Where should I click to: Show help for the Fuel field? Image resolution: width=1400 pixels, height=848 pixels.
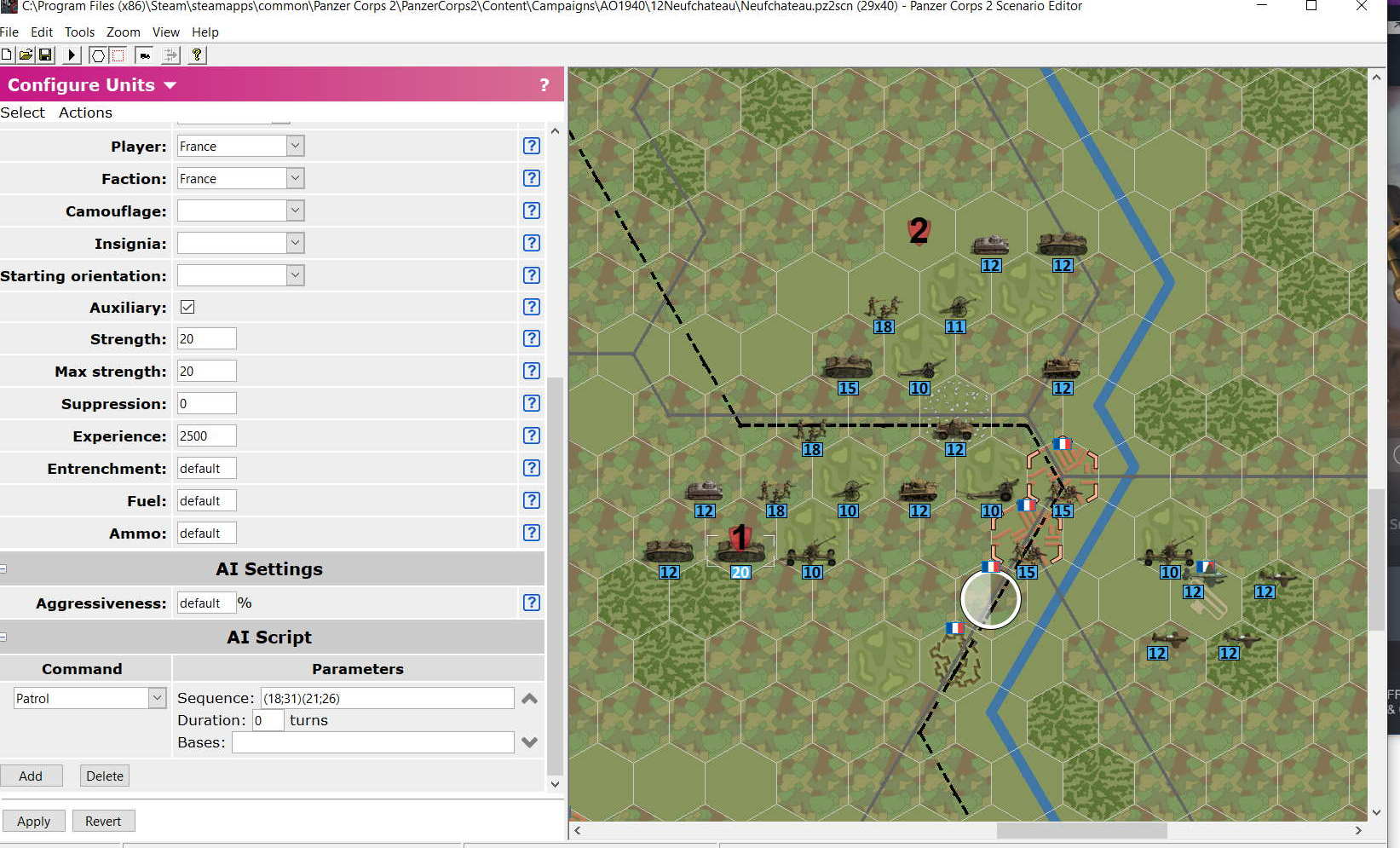click(x=532, y=500)
